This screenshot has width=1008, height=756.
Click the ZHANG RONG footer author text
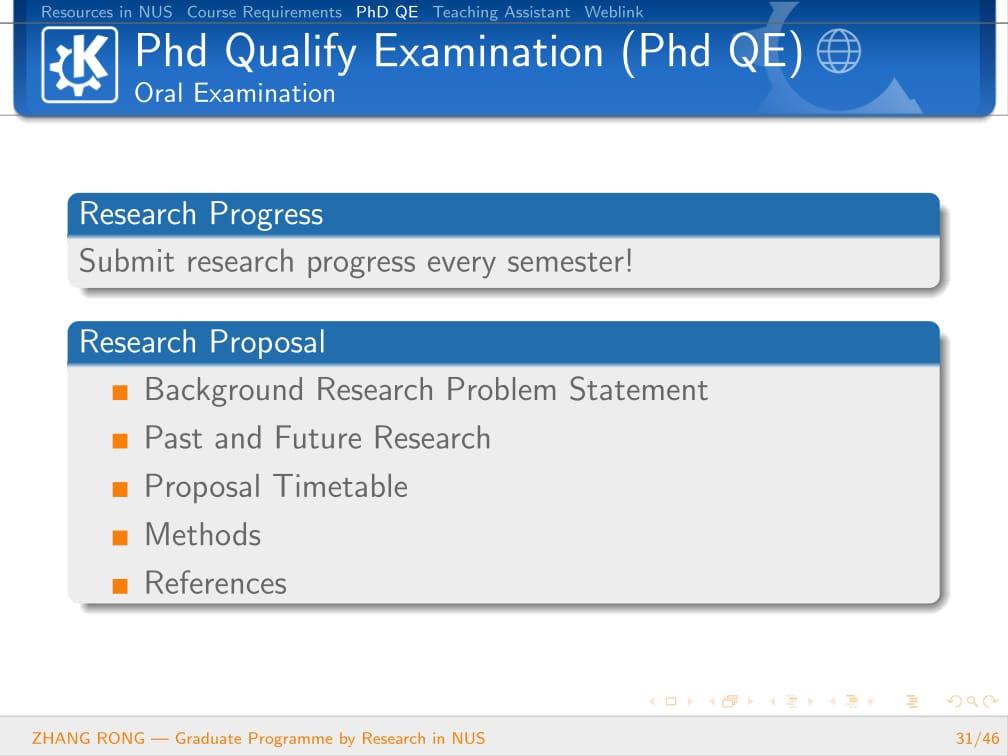(89, 738)
